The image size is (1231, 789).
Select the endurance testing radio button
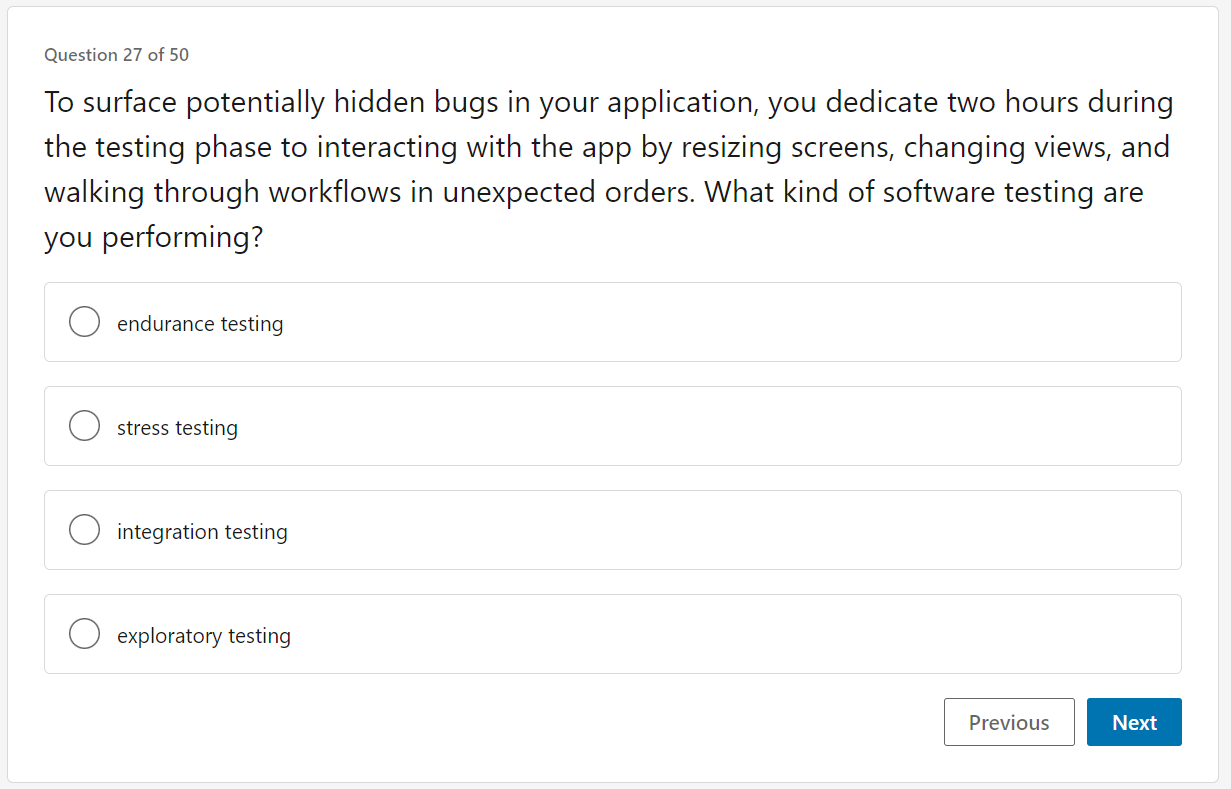(x=85, y=322)
